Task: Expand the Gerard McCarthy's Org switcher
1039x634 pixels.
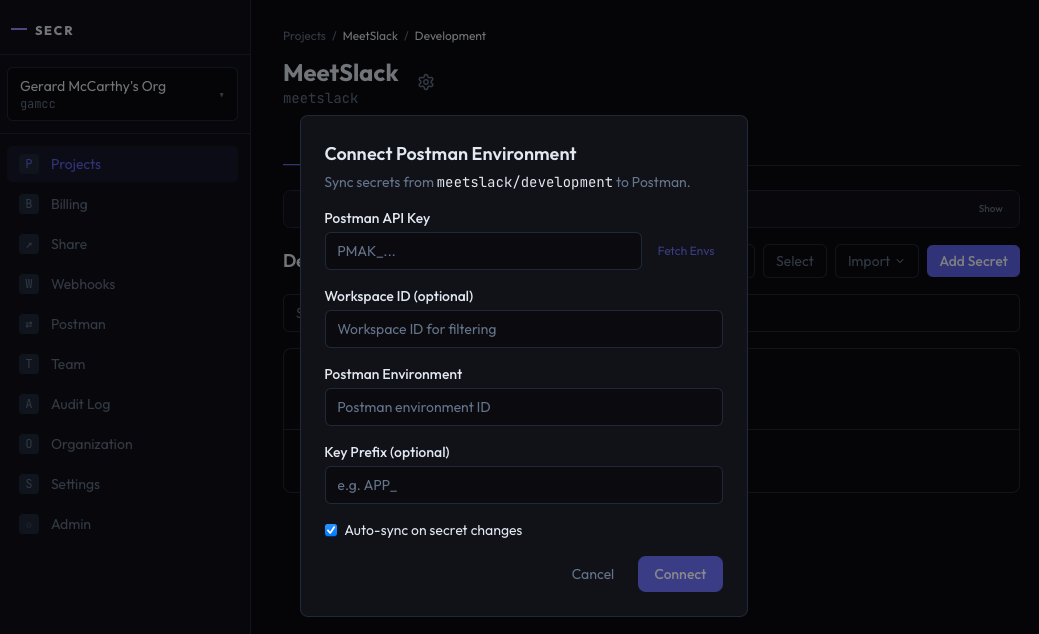Action: click(x=122, y=95)
